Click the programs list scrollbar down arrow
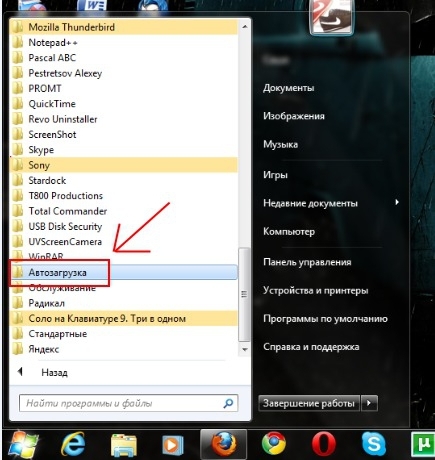Screen dimensions: 435x460 (x=245, y=350)
